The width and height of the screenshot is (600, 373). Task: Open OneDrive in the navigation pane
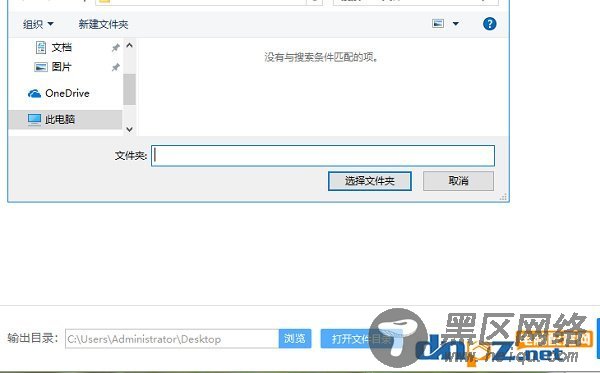coord(67,93)
